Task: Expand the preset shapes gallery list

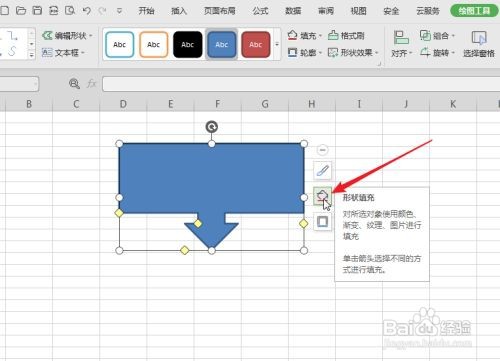Action: [31, 55]
